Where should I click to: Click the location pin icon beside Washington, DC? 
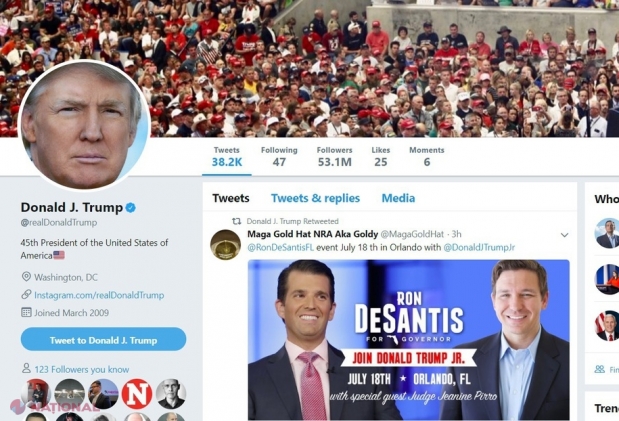(26, 276)
